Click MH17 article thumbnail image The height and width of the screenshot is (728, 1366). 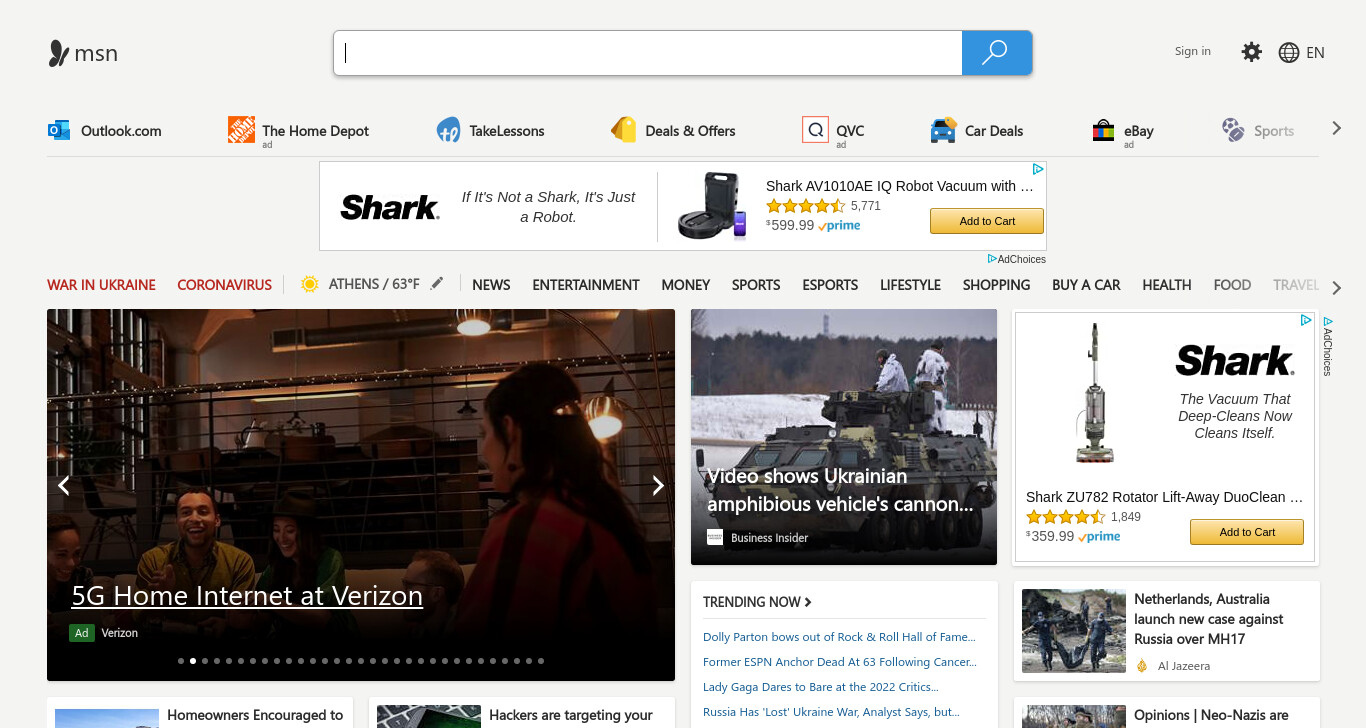tap(1074, 631)
